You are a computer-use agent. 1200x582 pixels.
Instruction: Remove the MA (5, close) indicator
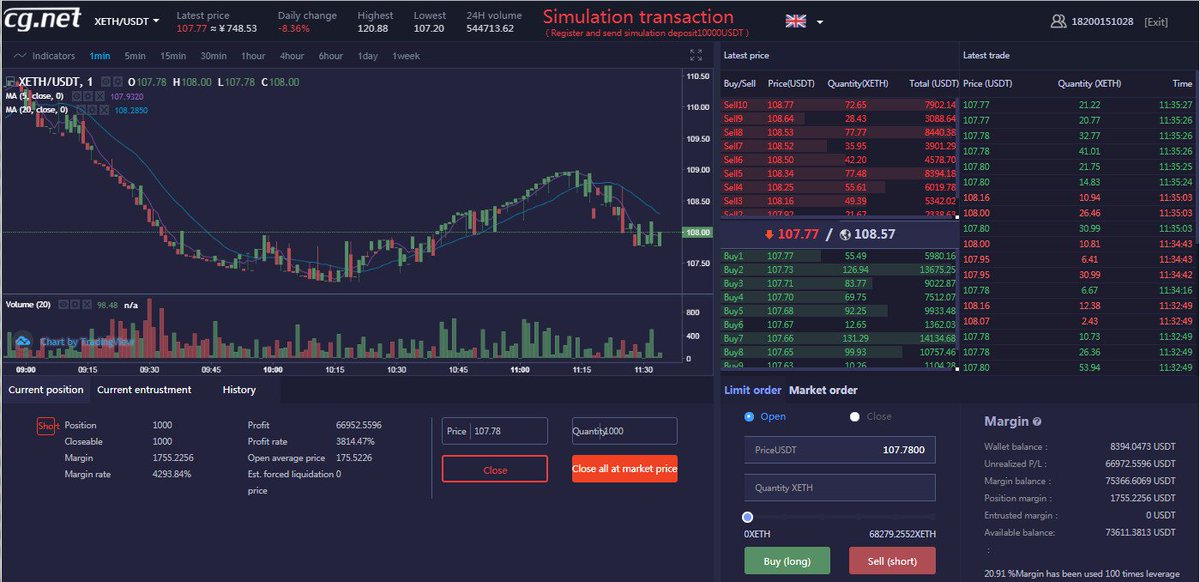(x=100, y=96)
